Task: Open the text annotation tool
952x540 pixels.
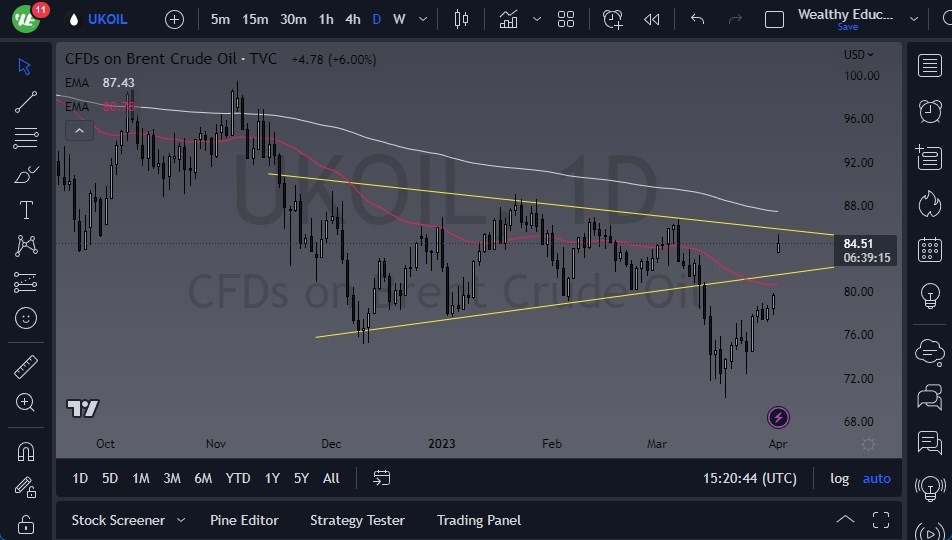Action: tap(26, 210)
